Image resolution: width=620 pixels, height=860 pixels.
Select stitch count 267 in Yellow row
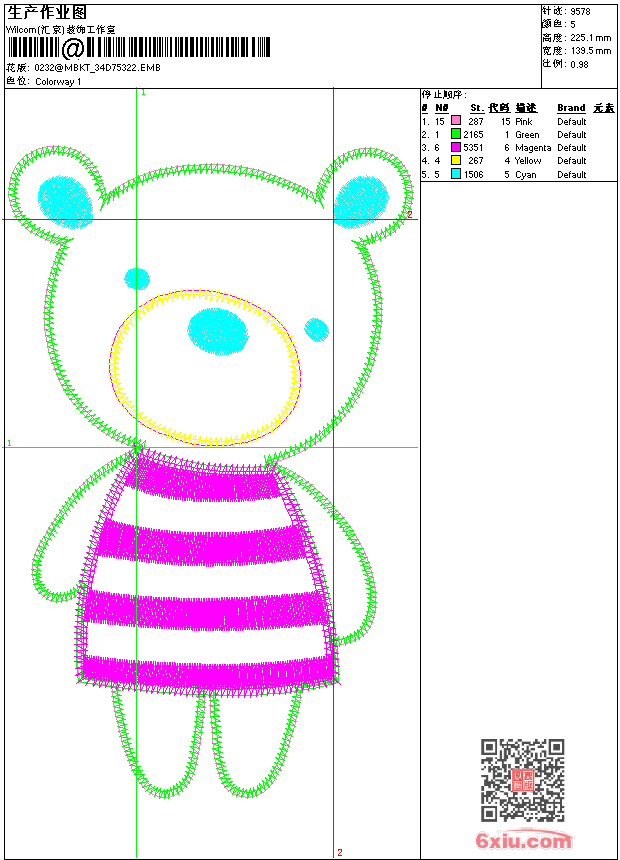pyautogui.click(x=476, y=161)
